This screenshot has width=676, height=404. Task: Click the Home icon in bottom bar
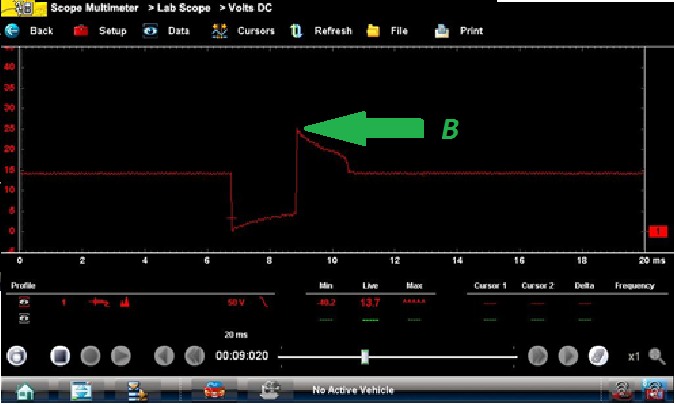pyautogui.click(x=23, y=390)
